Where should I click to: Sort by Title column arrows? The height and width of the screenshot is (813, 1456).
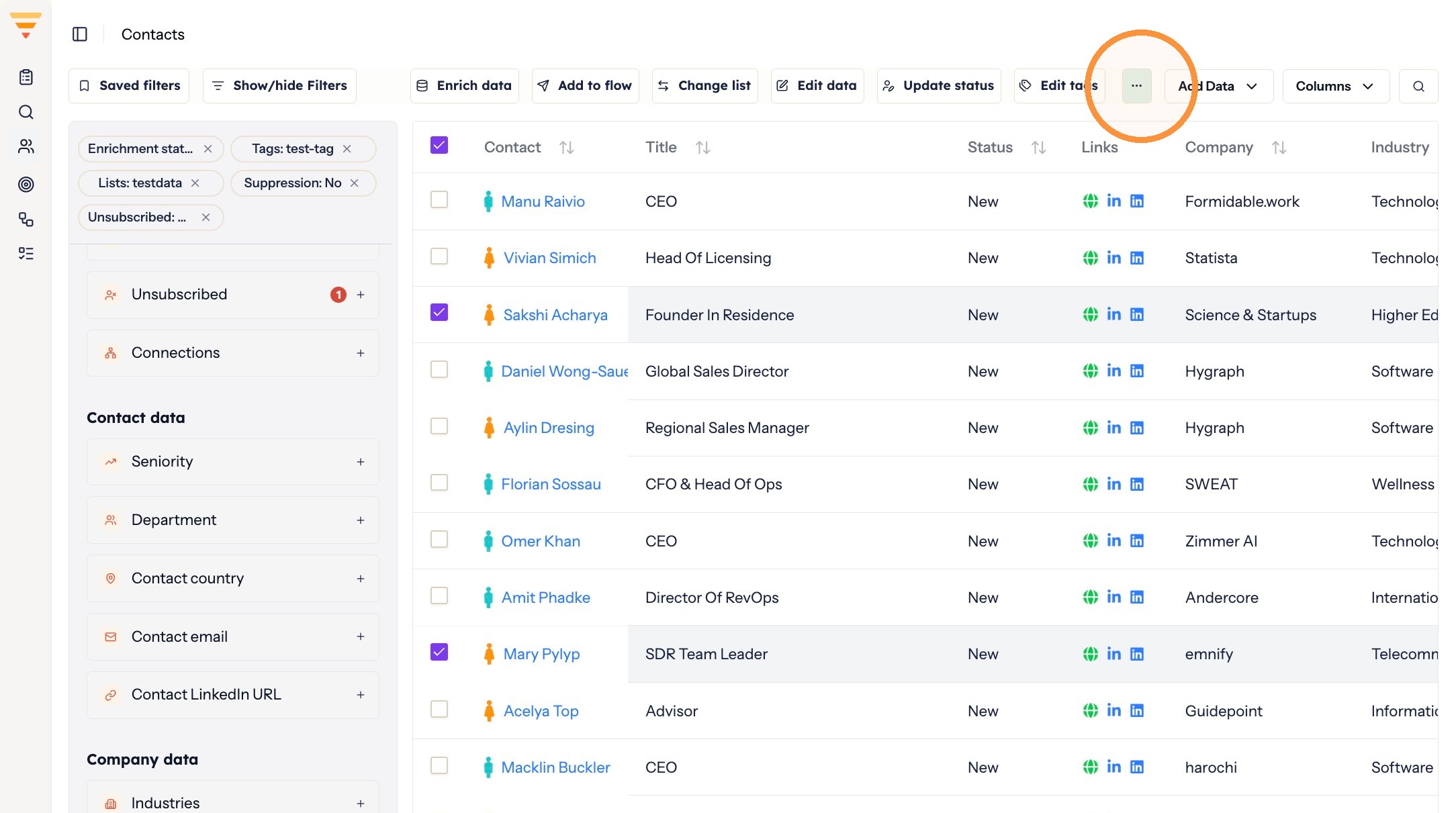tap(703, 148)
